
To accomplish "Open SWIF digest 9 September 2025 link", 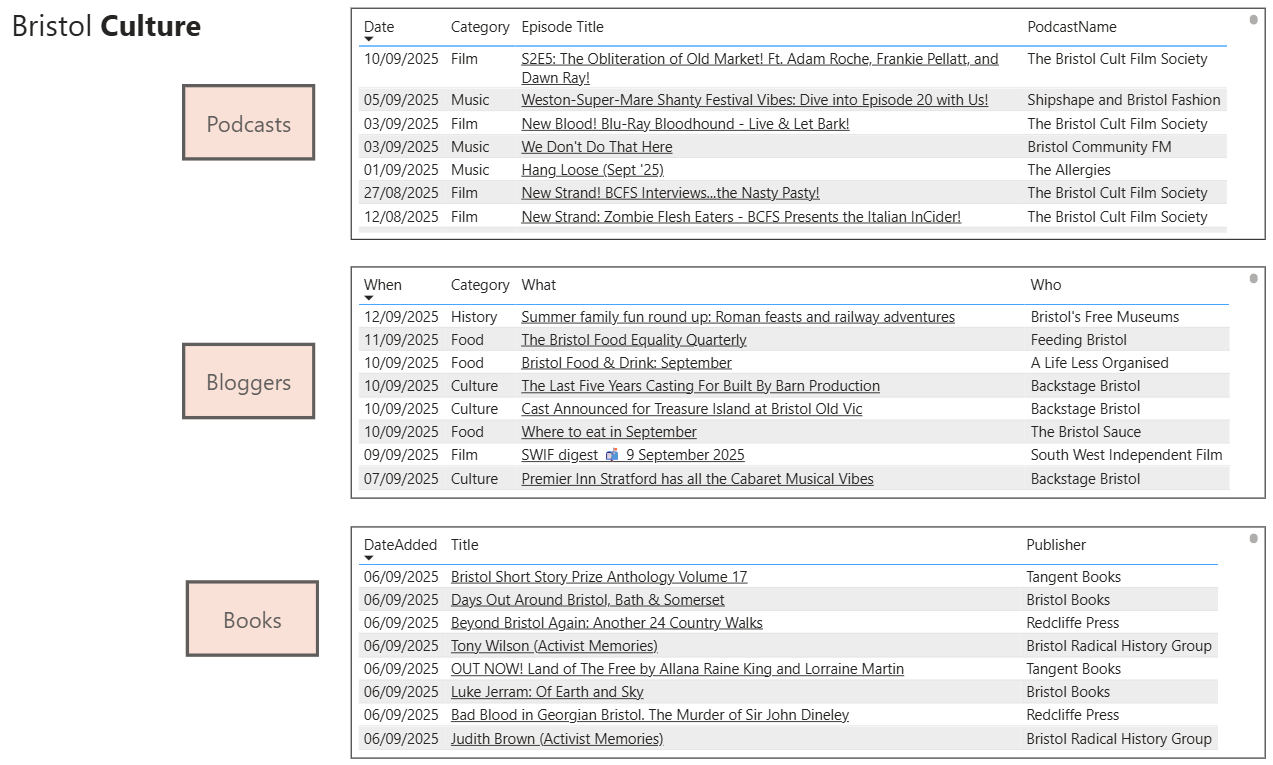I will pyautogui.click(x=633, y=455).
